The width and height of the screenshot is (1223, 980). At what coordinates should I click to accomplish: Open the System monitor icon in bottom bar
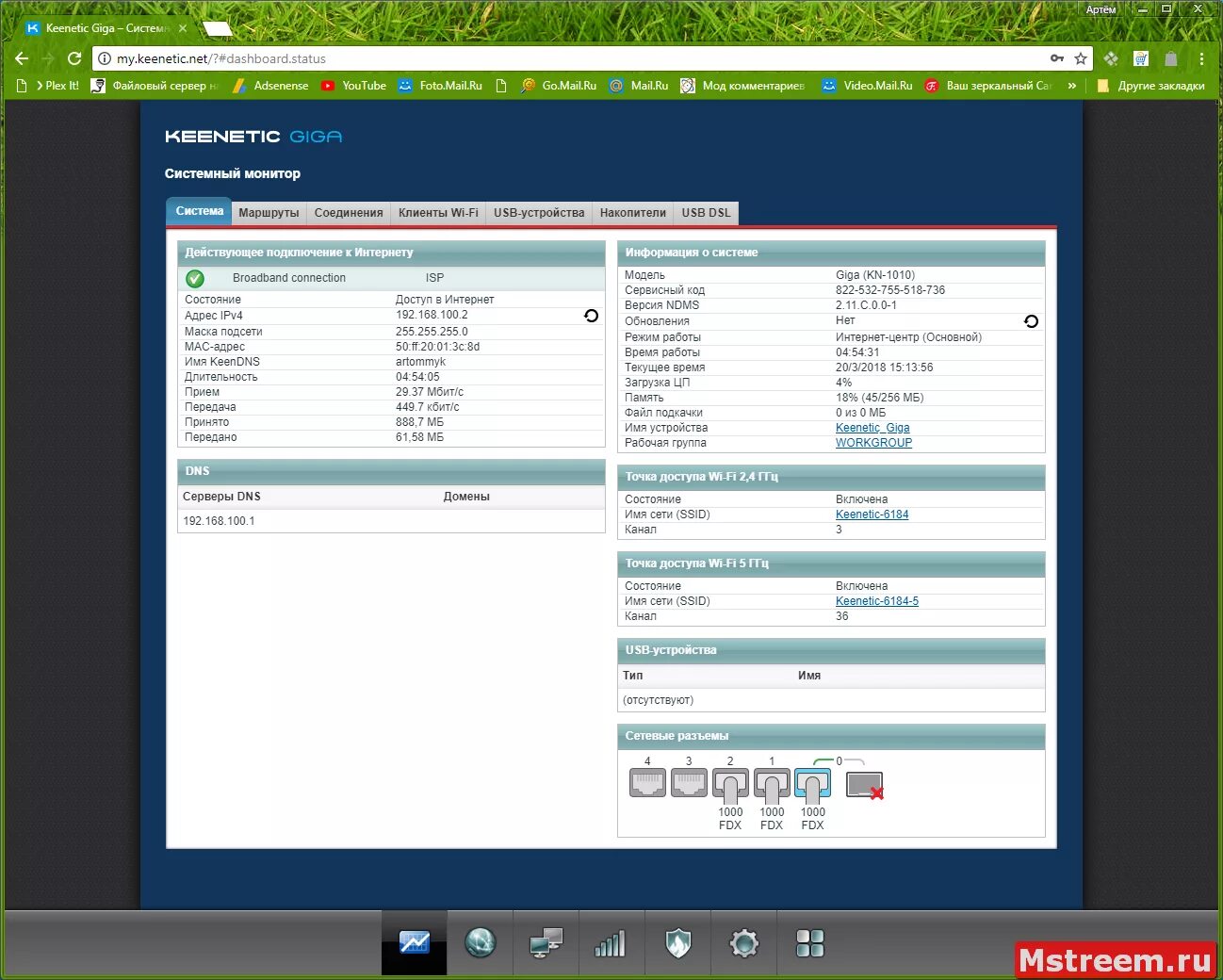414,942
